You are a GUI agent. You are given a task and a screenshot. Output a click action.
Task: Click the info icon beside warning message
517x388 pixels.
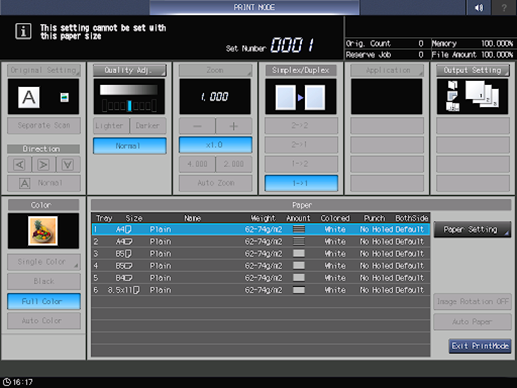click(23, 32)
